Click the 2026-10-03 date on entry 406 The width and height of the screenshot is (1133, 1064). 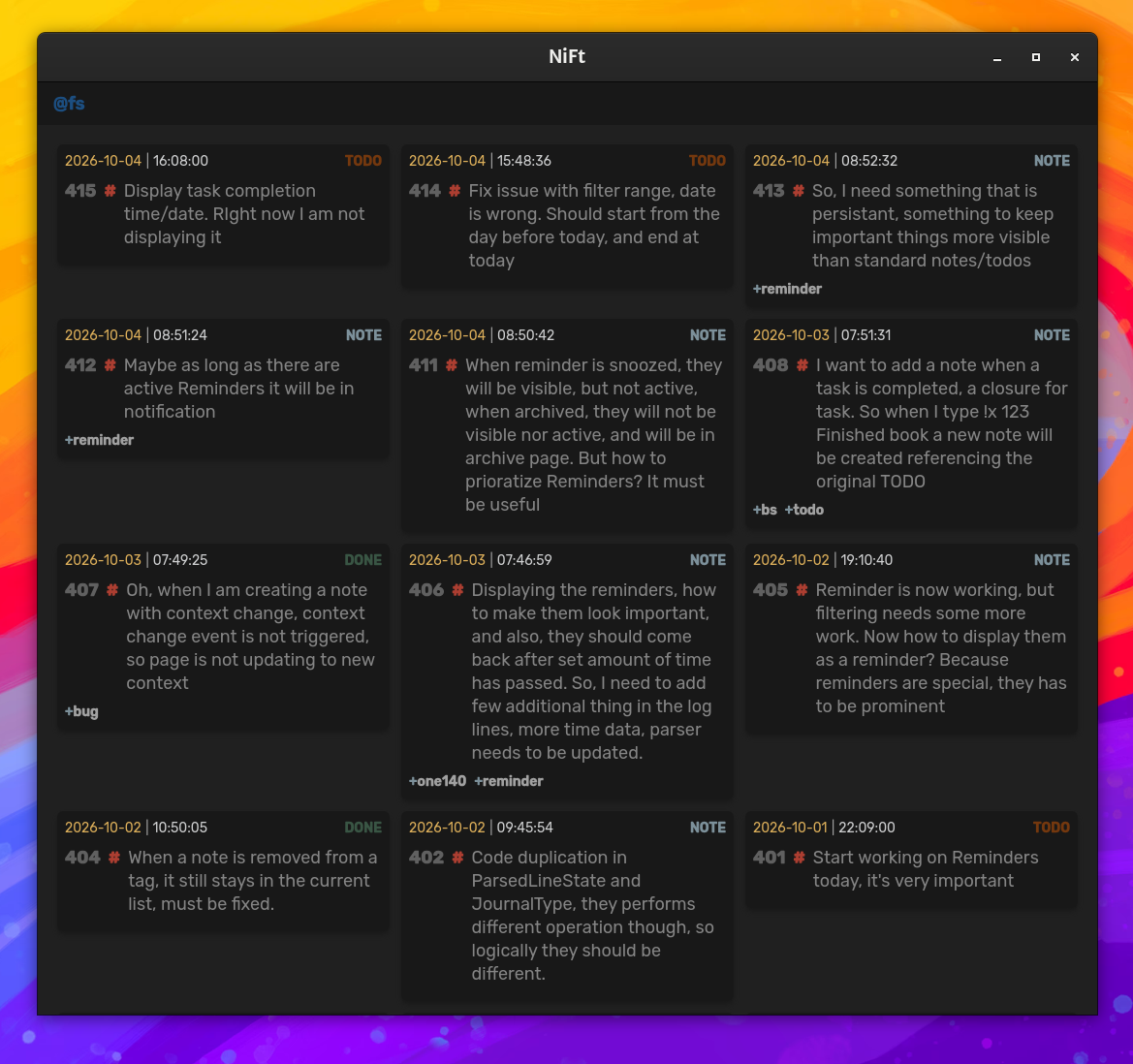pyautogui.click(x=447, y=560)
